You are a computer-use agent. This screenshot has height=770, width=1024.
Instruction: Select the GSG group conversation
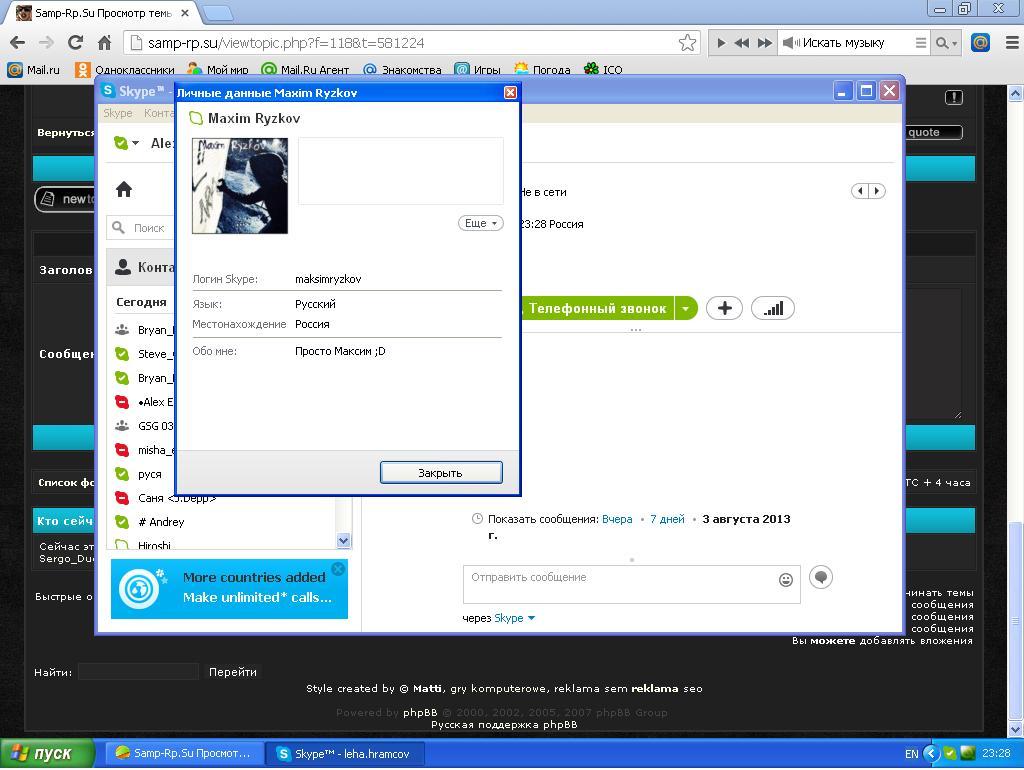145,426
